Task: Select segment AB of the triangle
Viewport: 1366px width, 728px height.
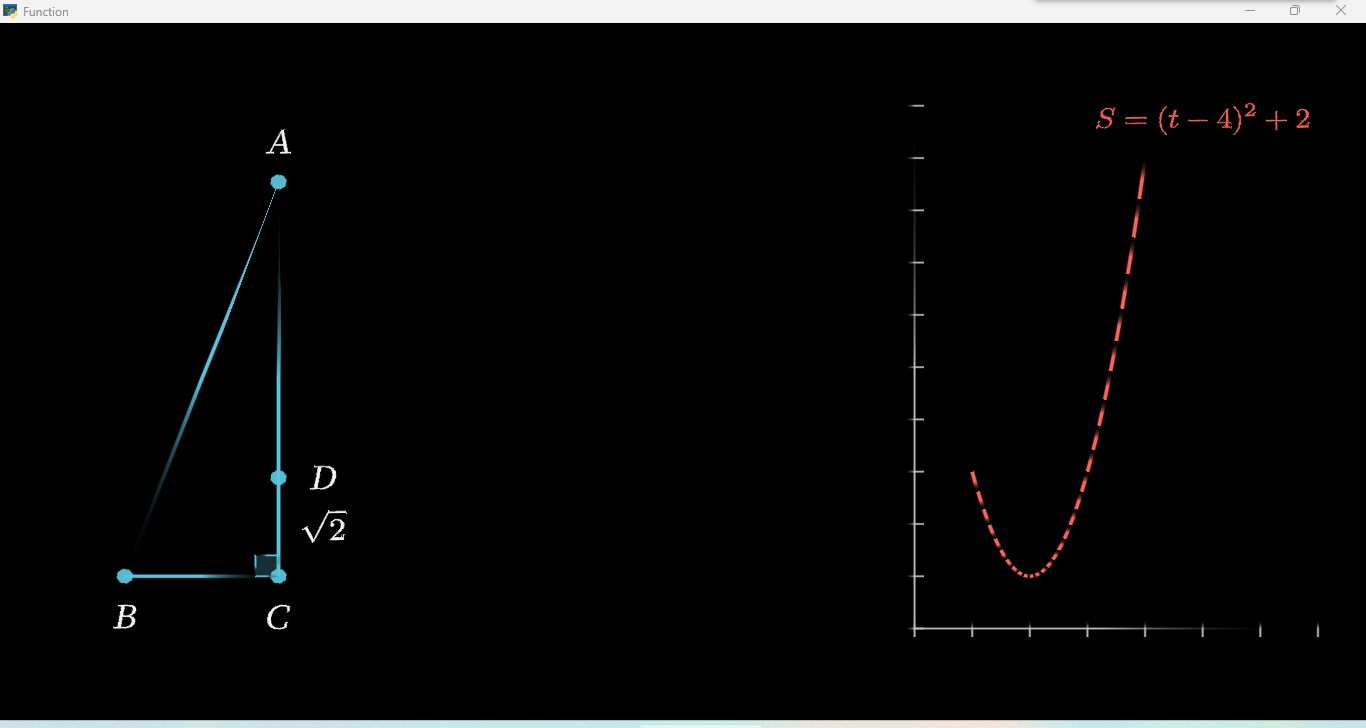Action: click(x=200, y=380)
